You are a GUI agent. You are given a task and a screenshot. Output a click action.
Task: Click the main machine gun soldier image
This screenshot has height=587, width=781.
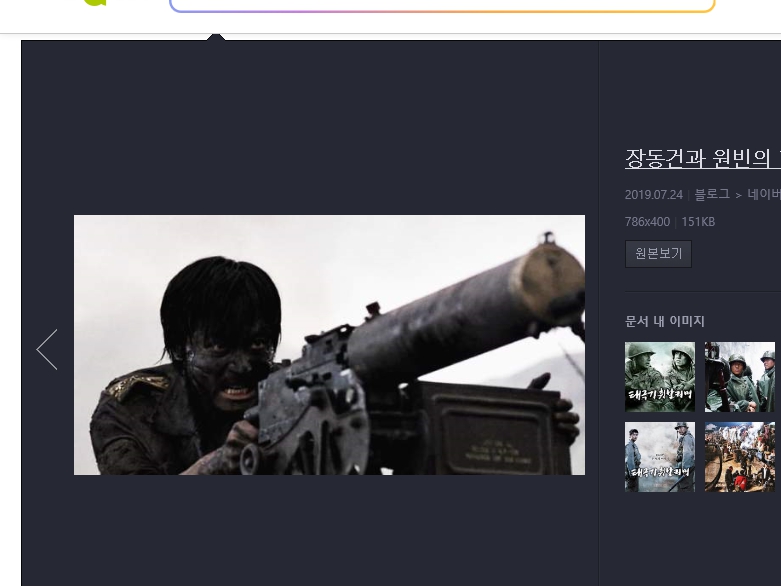329,345
